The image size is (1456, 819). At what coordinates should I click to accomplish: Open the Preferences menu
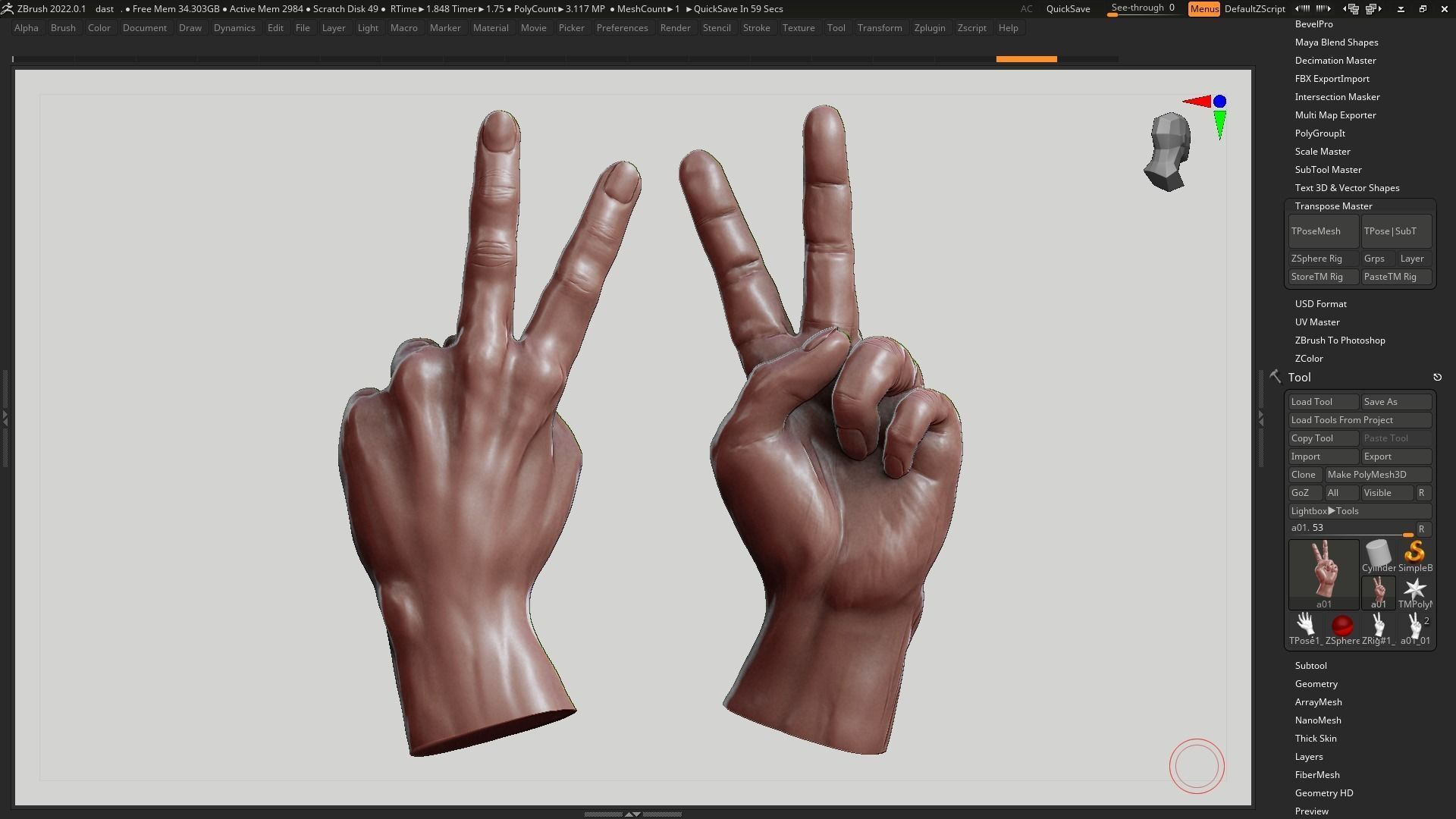pyautogui.click(x=622, y=28)
